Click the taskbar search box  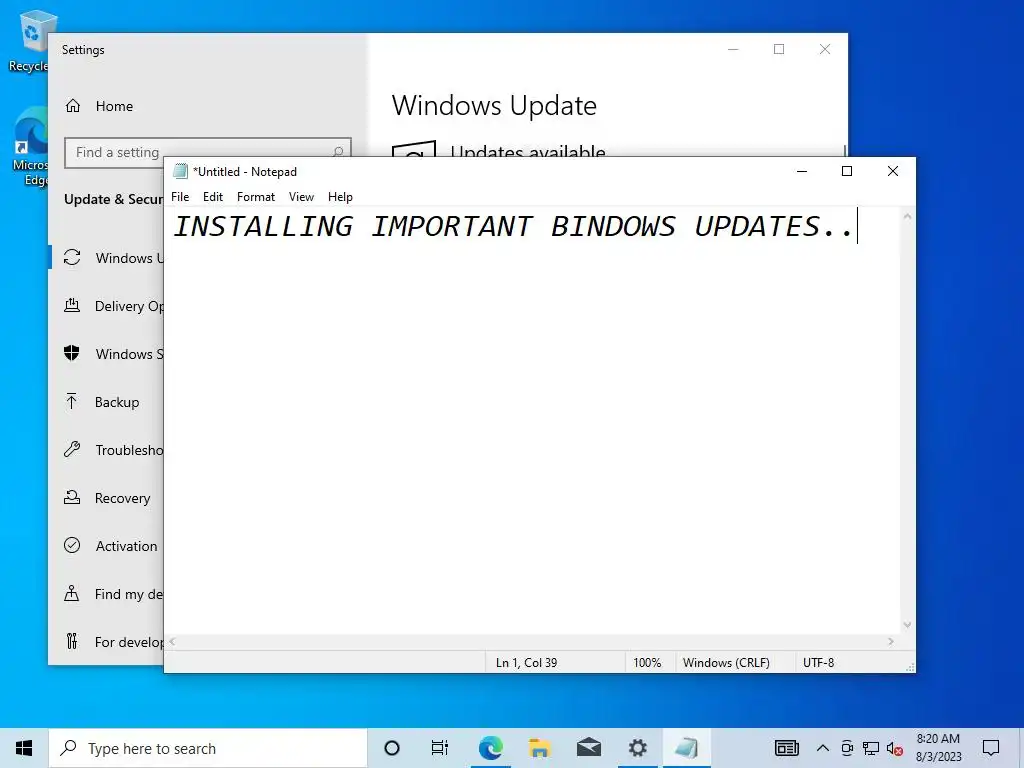pos(208,748)
